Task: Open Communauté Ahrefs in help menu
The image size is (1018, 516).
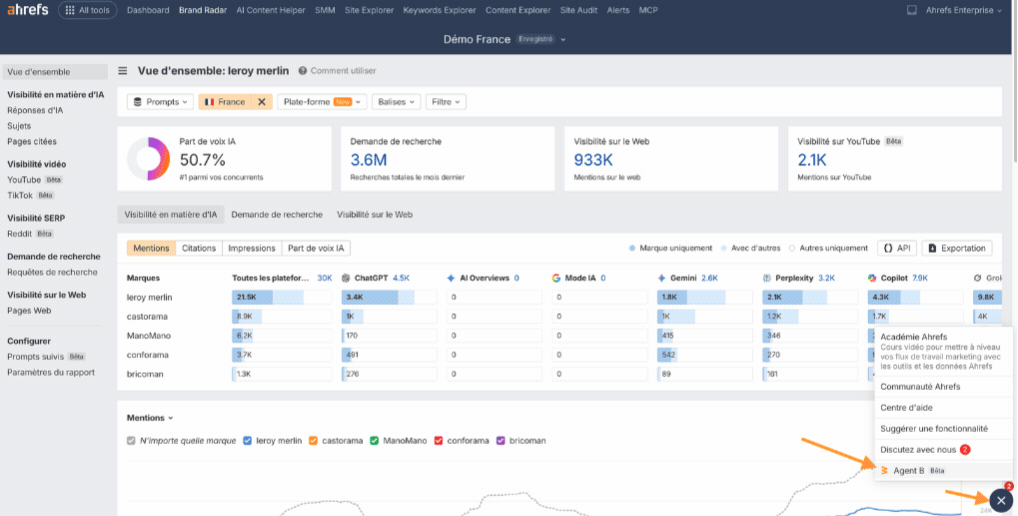Action: [x=920, y=386]
